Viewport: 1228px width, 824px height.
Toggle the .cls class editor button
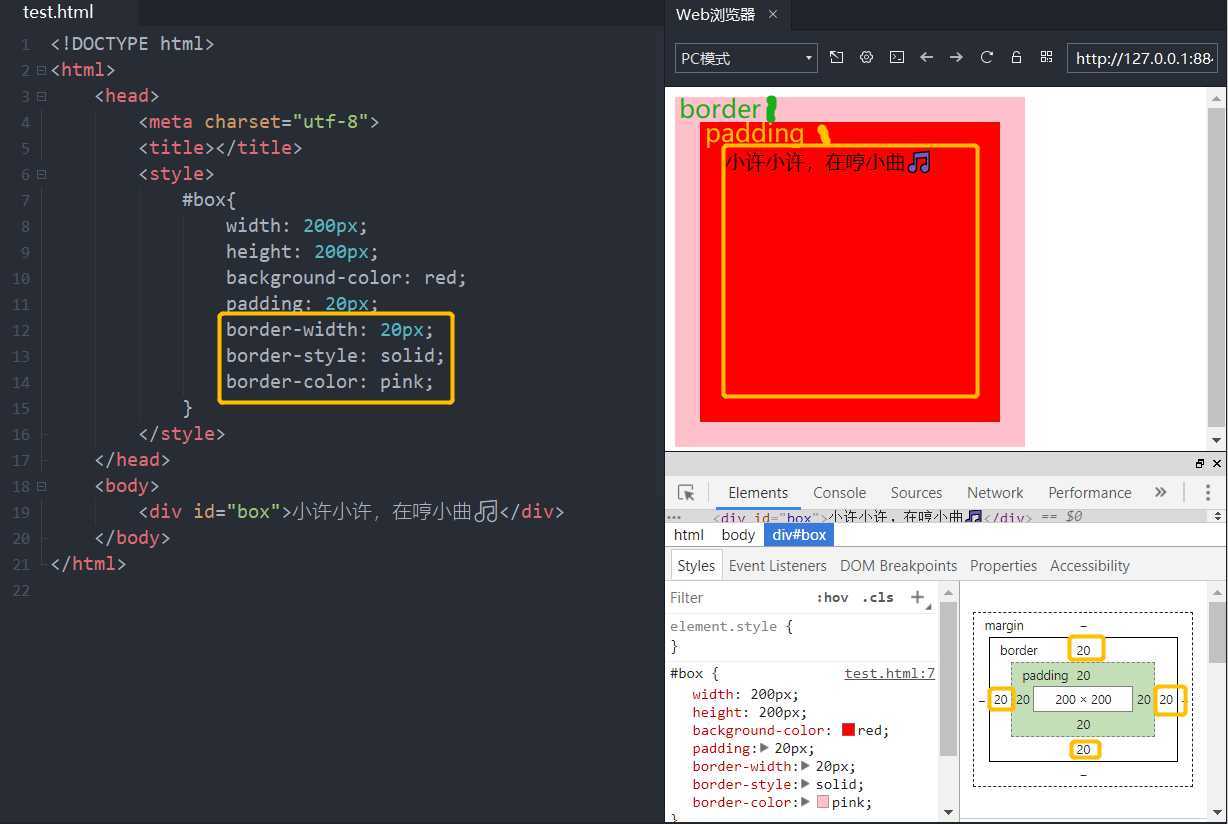click(877, 597)
